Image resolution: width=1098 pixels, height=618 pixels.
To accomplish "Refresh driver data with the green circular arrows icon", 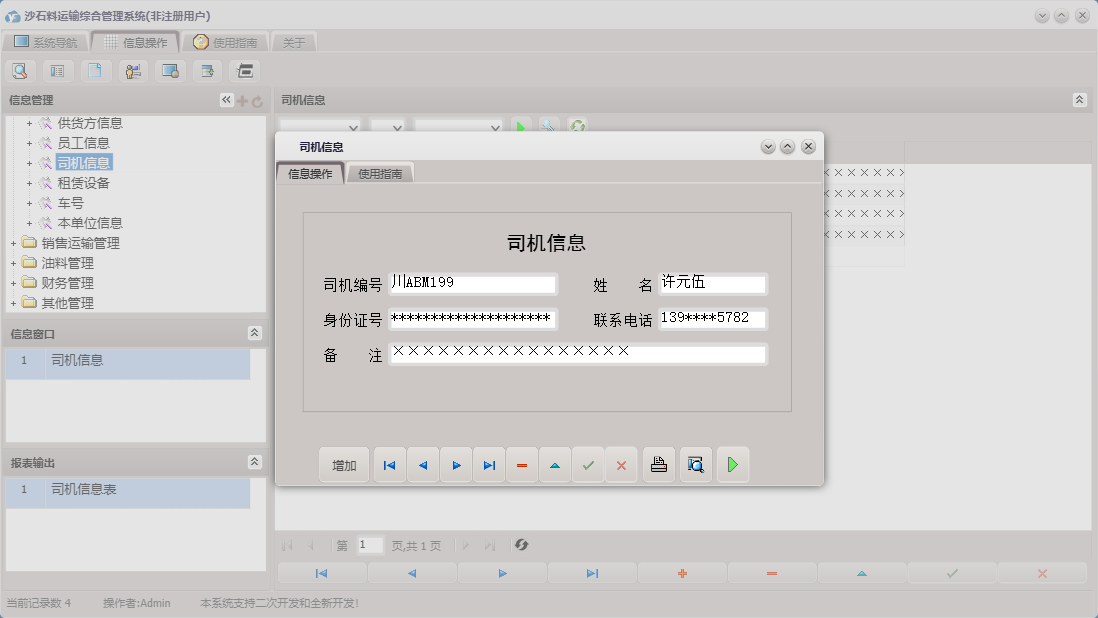I will [576, 126].
